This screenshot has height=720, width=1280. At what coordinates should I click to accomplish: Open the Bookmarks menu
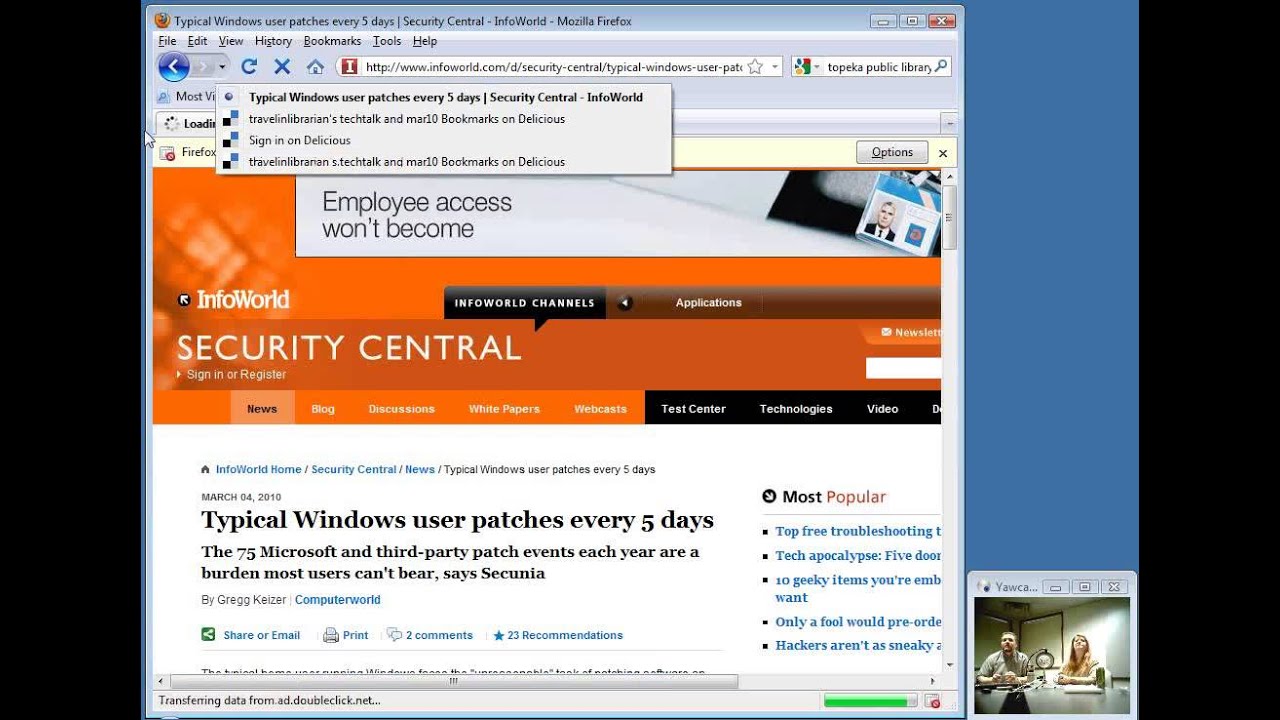pos(332,41)
